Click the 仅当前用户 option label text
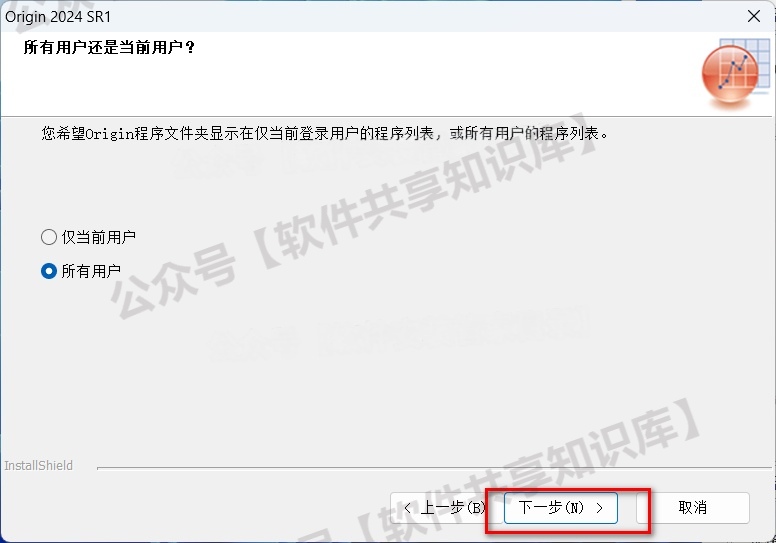This screenshot has width=776, height=543. point(98,237)
